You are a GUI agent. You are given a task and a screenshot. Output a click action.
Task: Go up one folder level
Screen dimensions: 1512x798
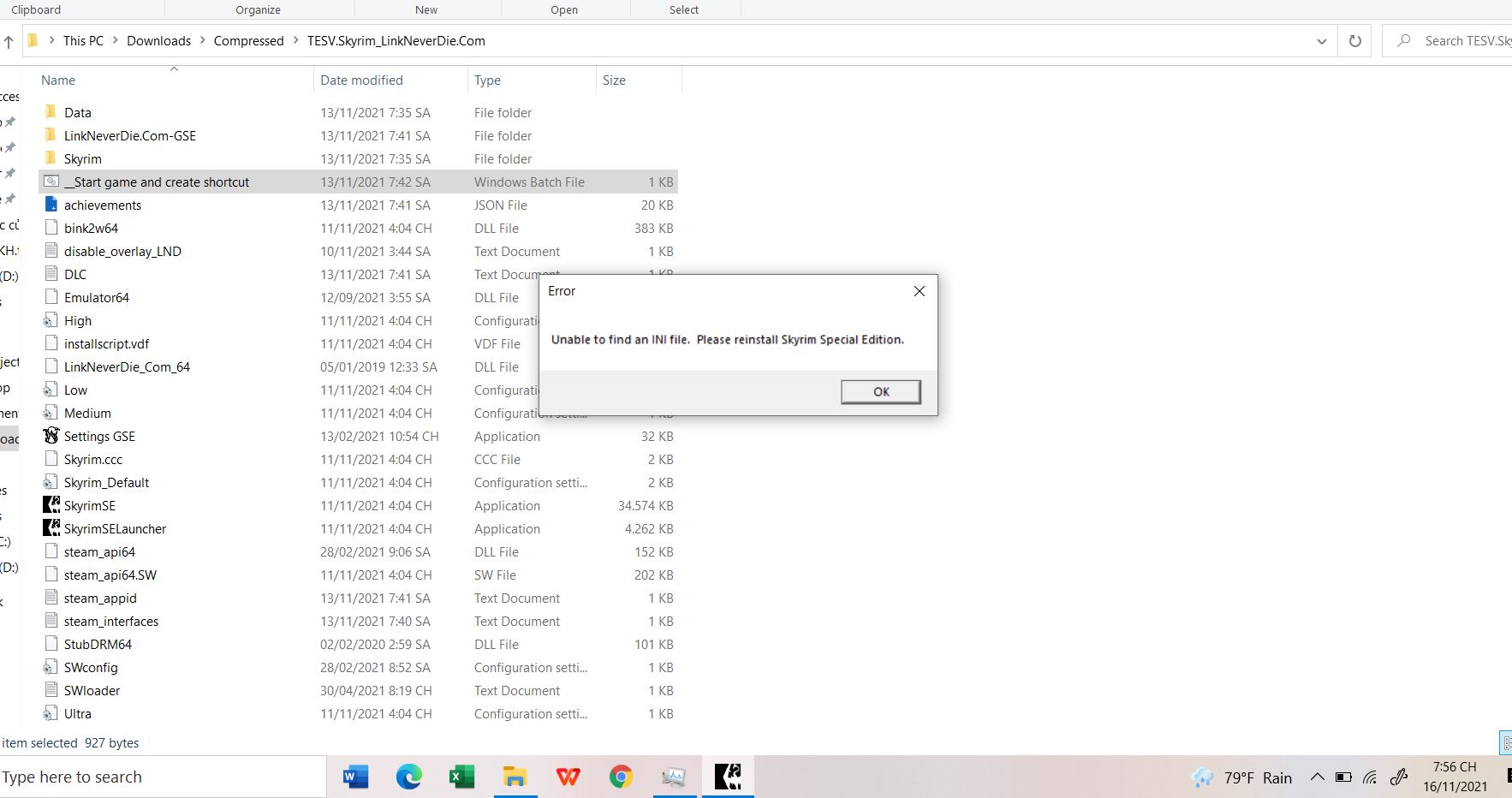(x=9, y=41)
